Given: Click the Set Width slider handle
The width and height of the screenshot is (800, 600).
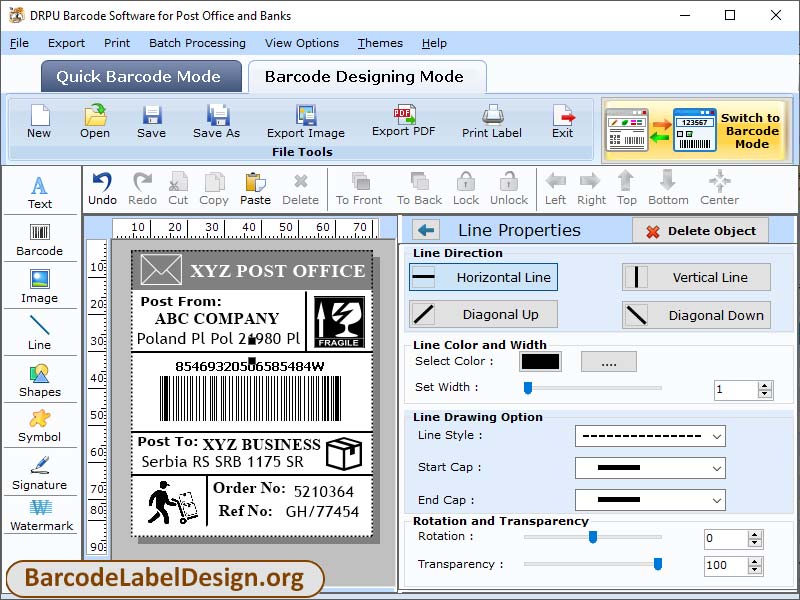Looking at the screenshot, I should tap(528, 388).
